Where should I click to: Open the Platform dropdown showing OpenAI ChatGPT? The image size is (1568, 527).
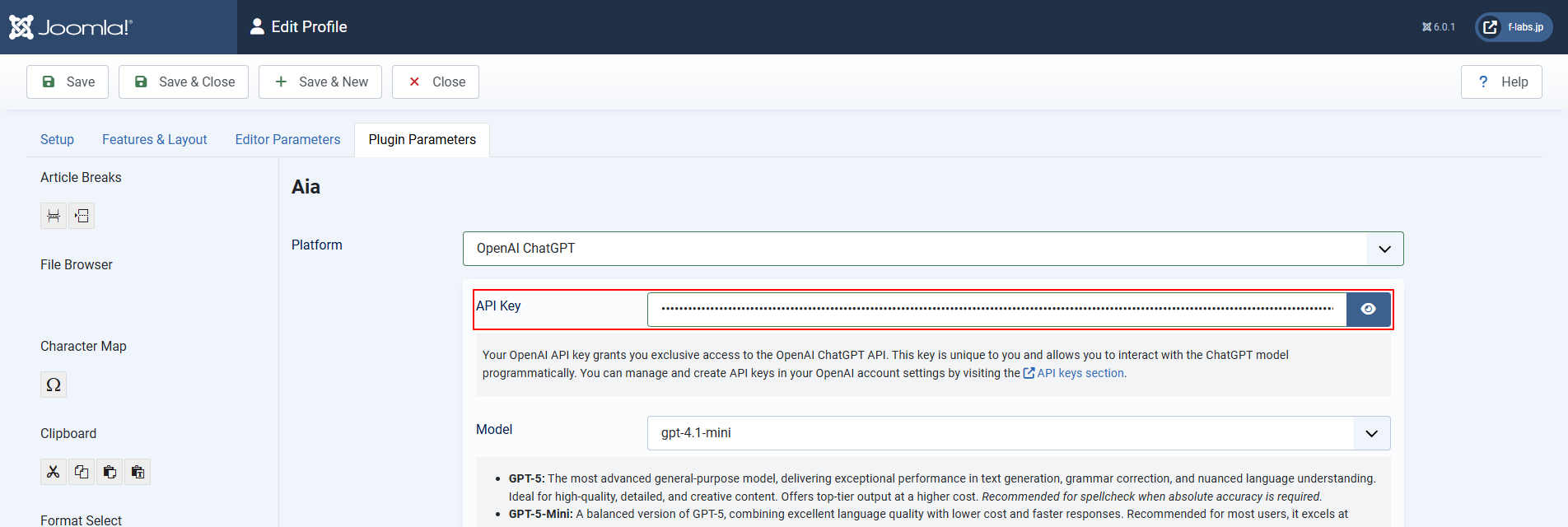[932, 249]
